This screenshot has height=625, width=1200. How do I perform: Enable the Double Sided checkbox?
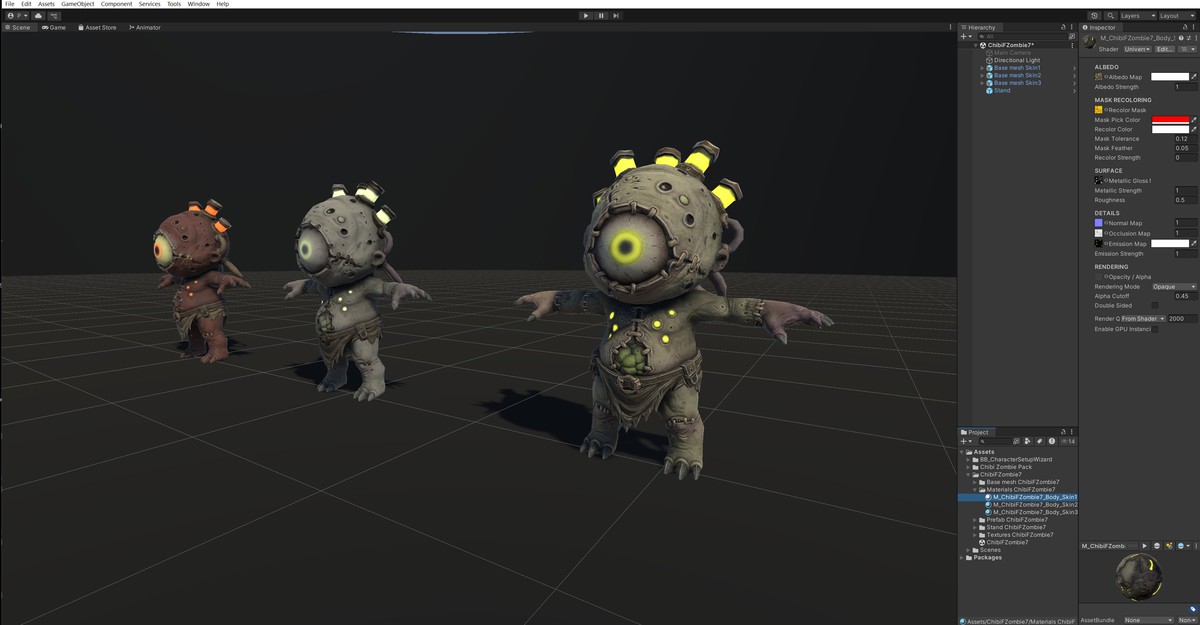pos(1155,305)
